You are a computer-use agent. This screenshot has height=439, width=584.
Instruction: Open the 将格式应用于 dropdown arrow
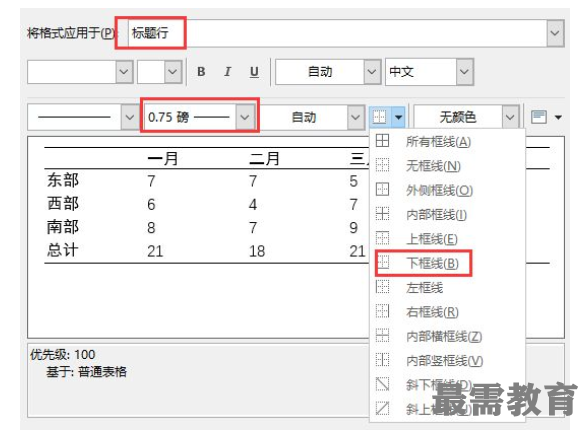[555, 33]
